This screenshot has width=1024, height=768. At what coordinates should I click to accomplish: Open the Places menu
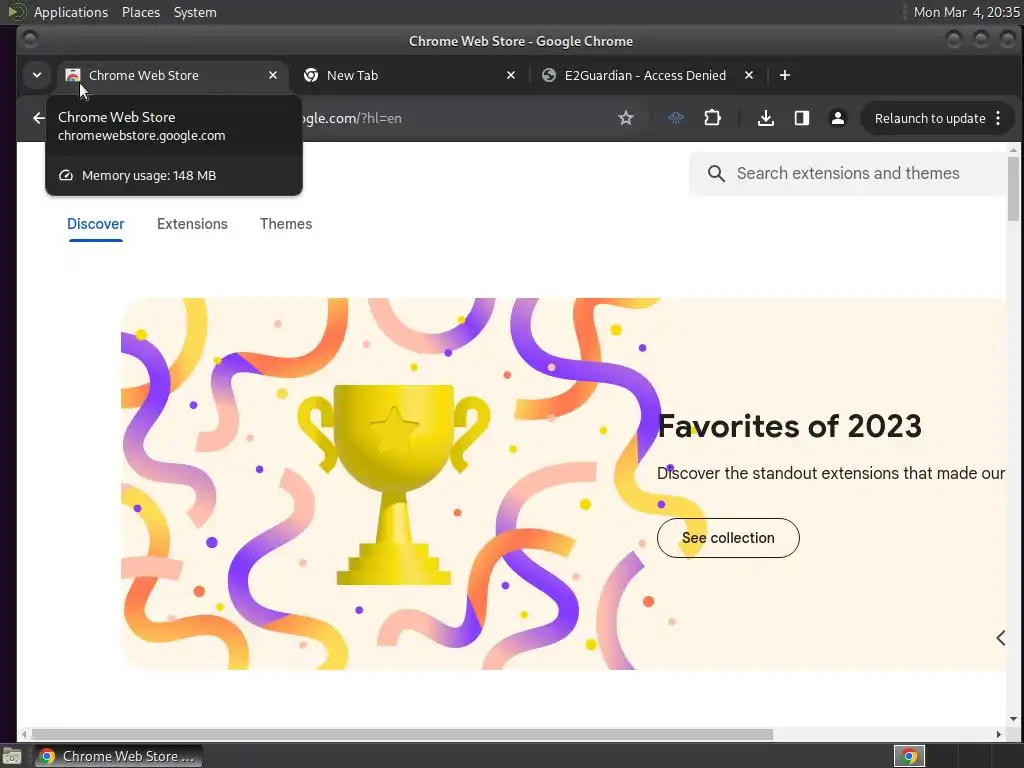coord(140,12)
